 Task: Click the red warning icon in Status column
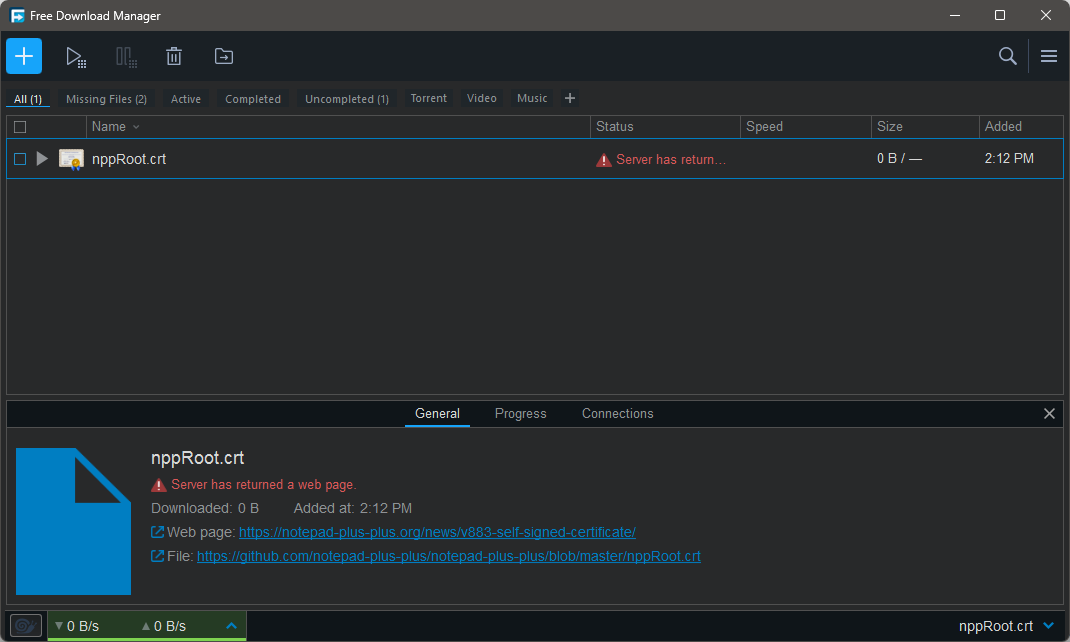(603, 160)
